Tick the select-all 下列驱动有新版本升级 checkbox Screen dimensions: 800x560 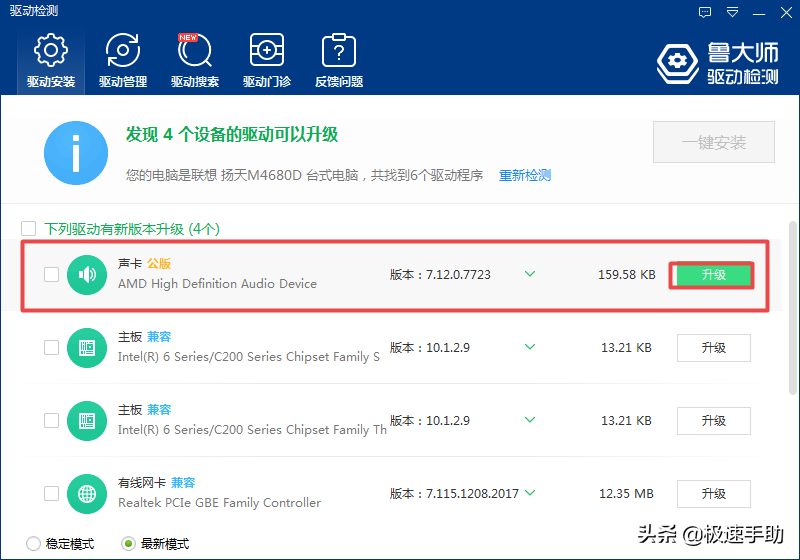(x=28, y=229)
